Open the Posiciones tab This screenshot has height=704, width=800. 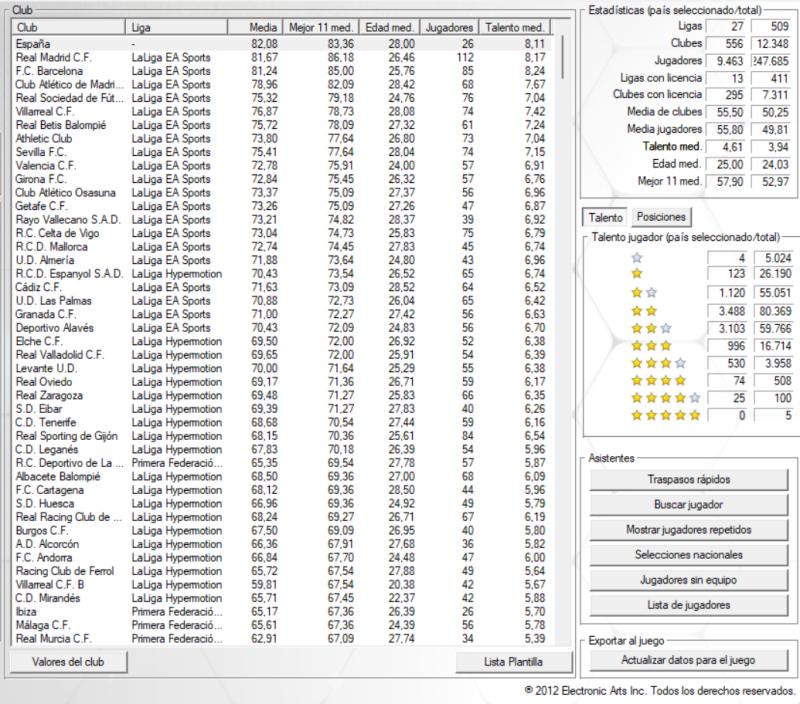661,217
